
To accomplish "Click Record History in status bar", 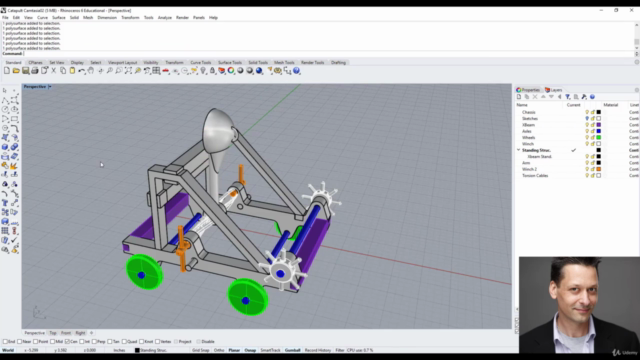I will [x=318, y=350].
